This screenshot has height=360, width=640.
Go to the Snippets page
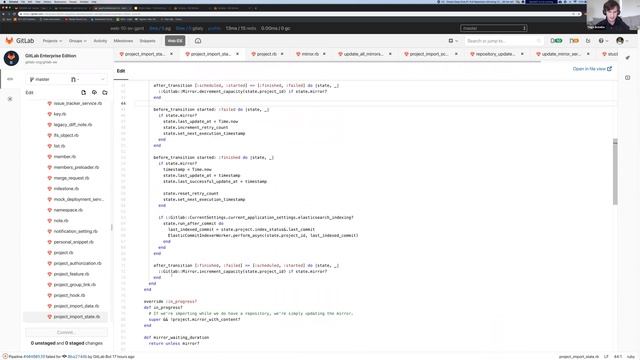coord(147,41)
